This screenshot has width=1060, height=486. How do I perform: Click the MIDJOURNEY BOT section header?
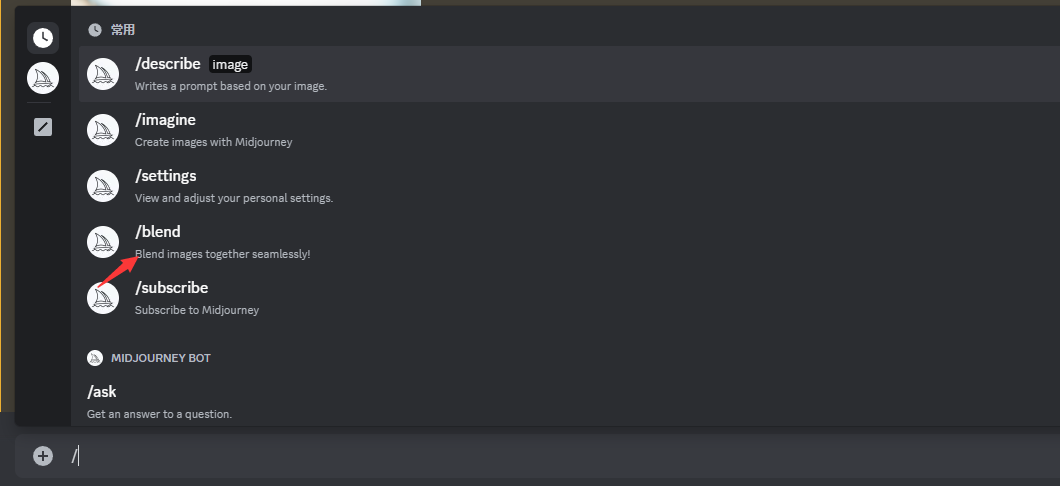[x=160, y=358]
